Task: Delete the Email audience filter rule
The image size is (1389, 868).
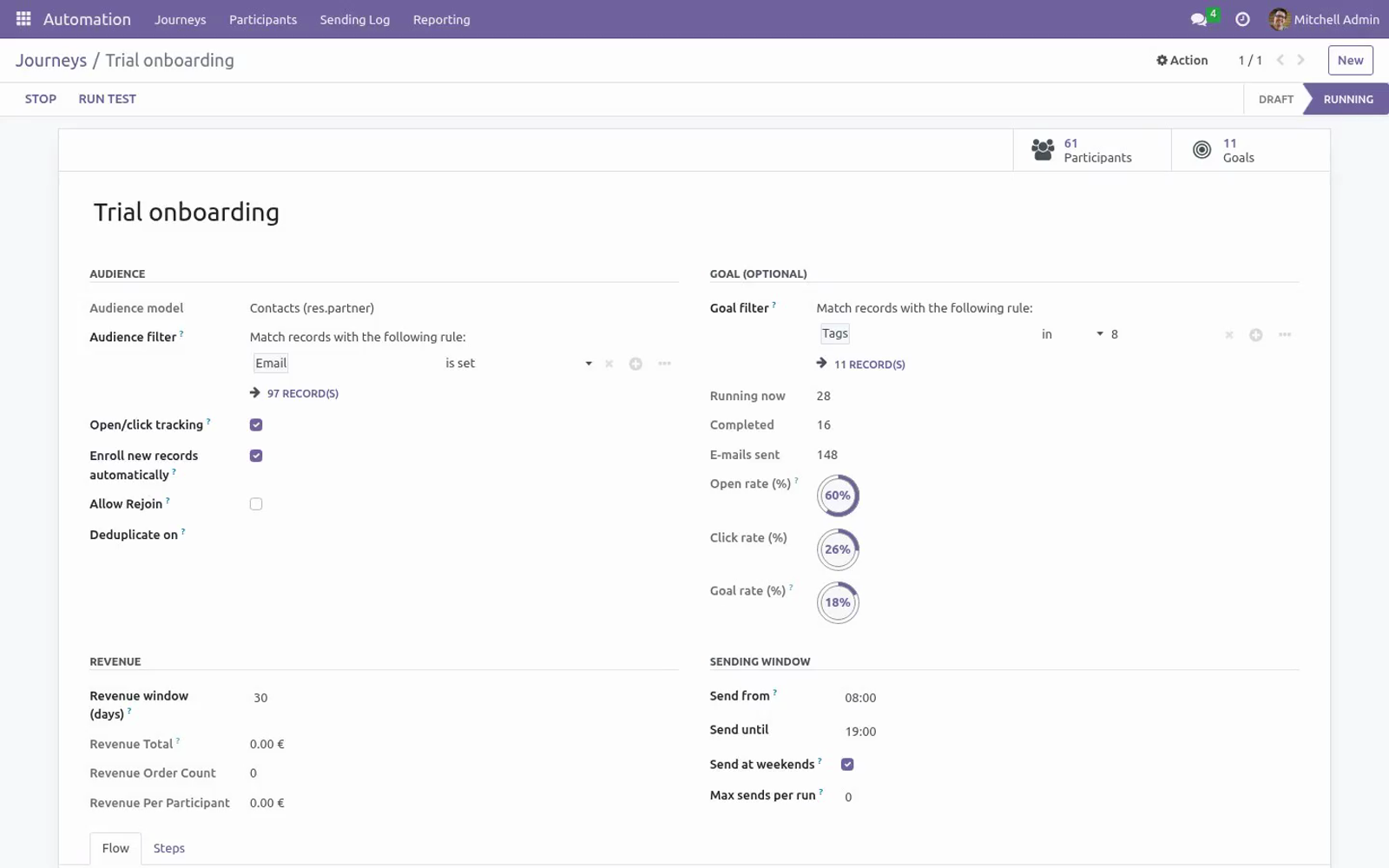Action: (609, 364)
